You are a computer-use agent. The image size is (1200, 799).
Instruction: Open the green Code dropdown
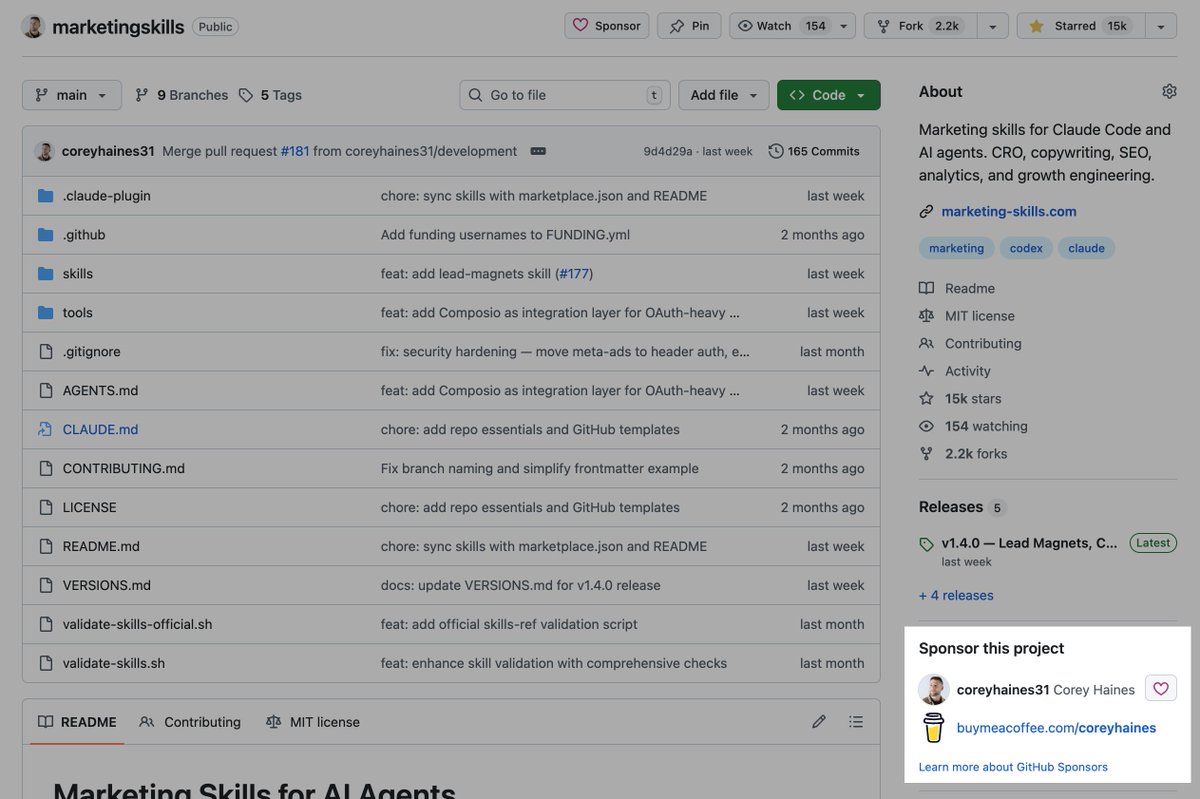tap(828, 95)
